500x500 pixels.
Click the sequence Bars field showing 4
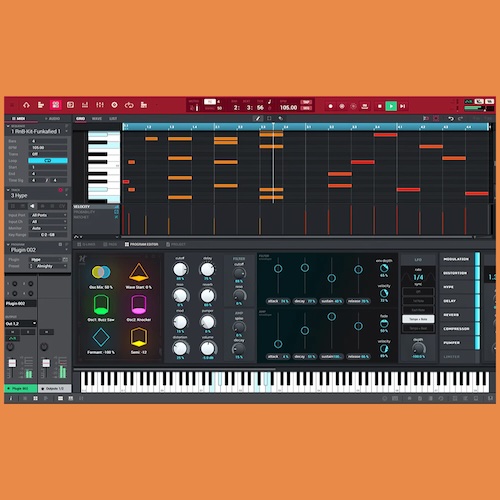(x=48, y=141)
